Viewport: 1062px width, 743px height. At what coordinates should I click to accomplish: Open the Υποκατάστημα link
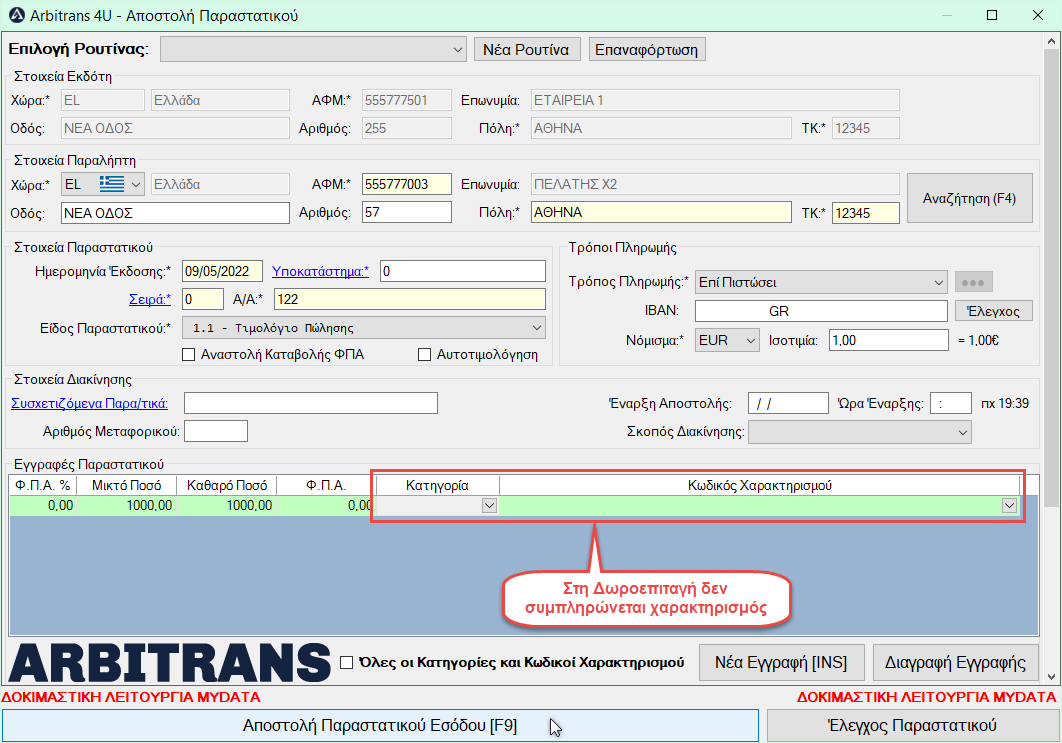point(320,272)
